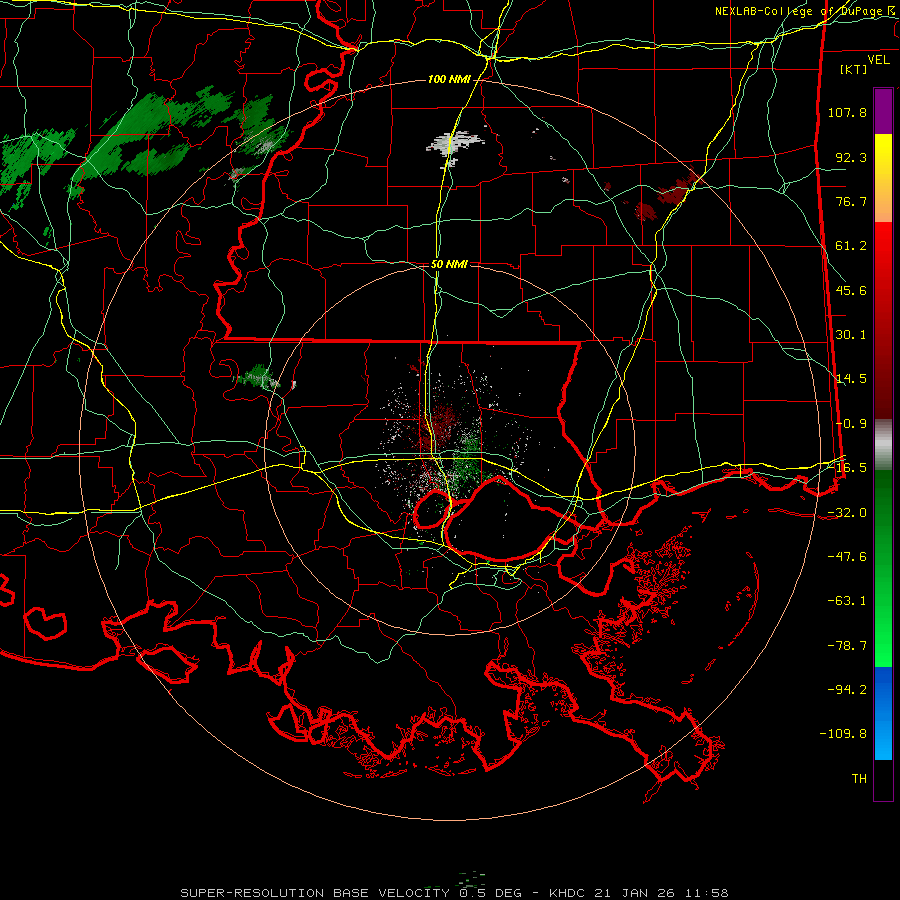Select the -47.6 value on velocity scale
The image size is (900, 900).
(847, 557)
